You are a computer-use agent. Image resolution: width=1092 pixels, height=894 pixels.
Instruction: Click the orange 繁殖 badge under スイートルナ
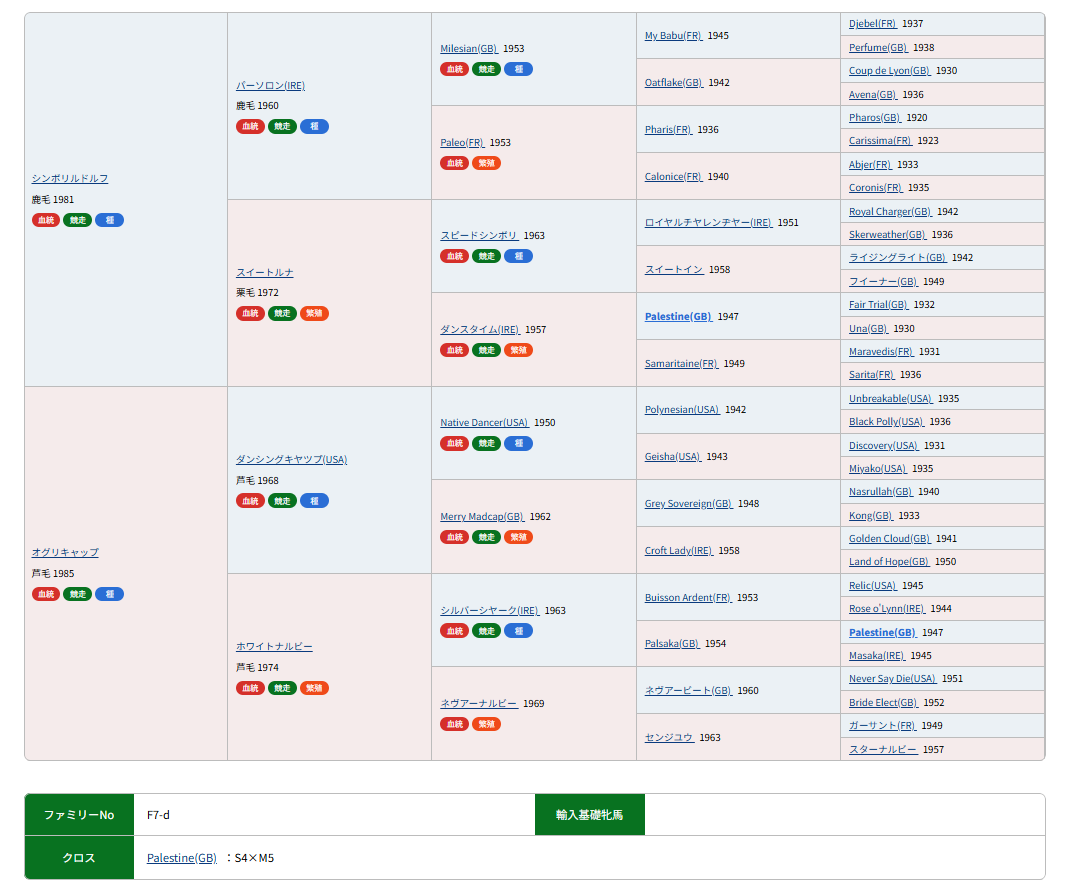[x=314, y=314]
